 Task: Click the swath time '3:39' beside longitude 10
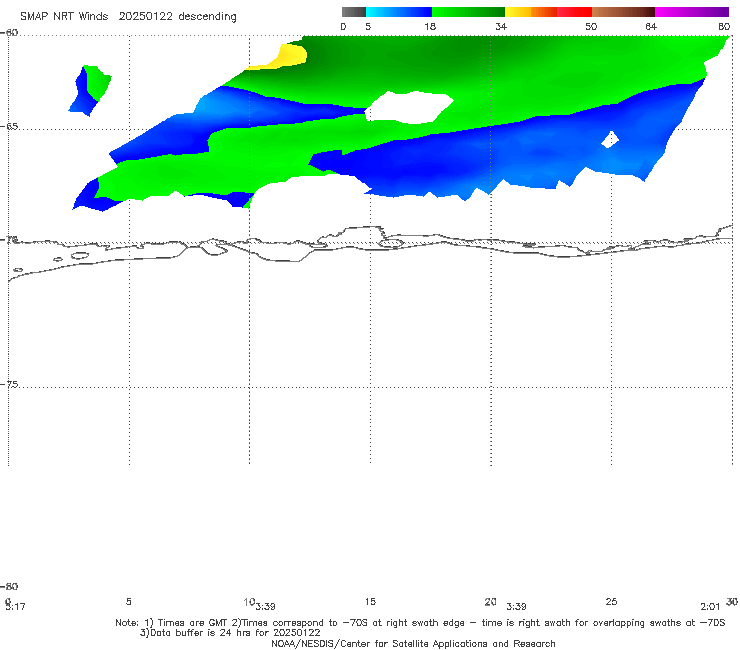click(x=266, y=607)
